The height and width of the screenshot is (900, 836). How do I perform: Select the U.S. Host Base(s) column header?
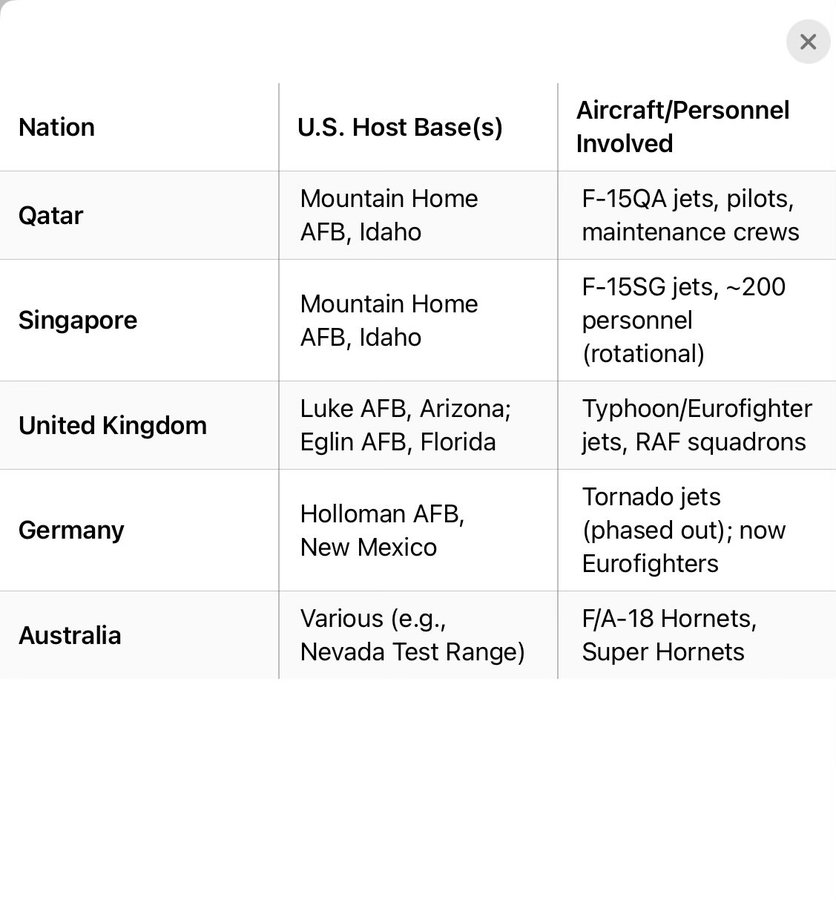(x=400, y=127)
